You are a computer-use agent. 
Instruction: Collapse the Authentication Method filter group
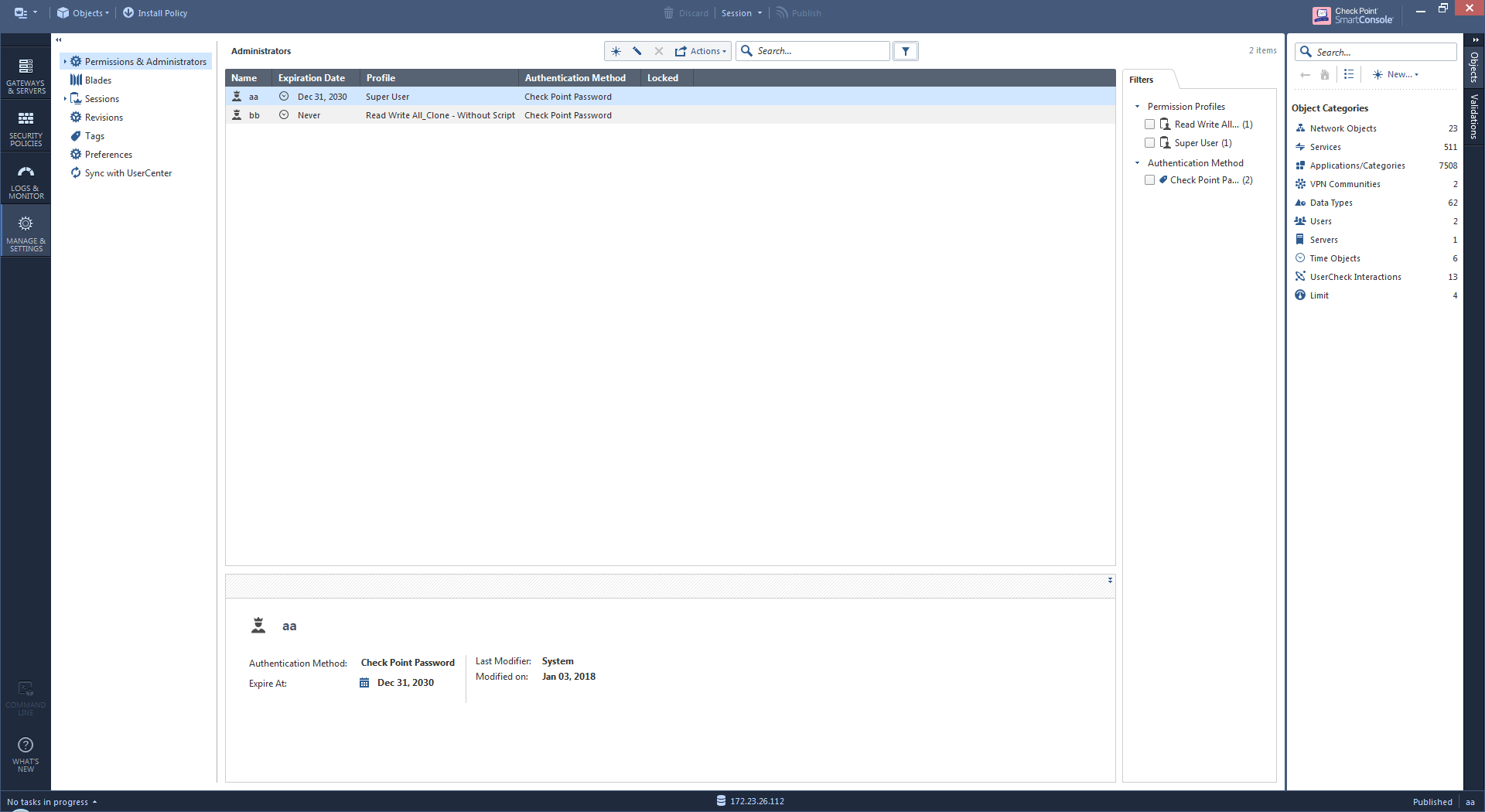click(1138, 162)
